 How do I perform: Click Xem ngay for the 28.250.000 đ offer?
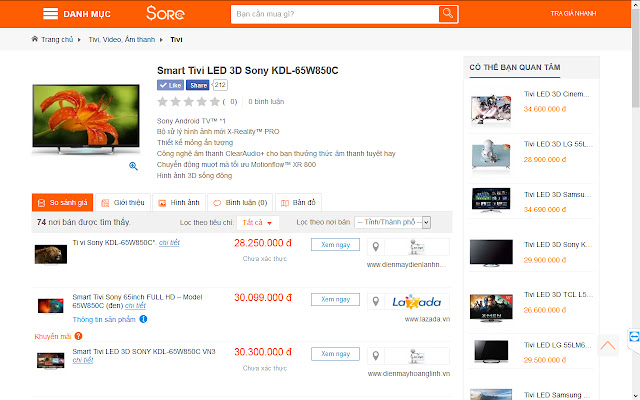pos(335,244)
